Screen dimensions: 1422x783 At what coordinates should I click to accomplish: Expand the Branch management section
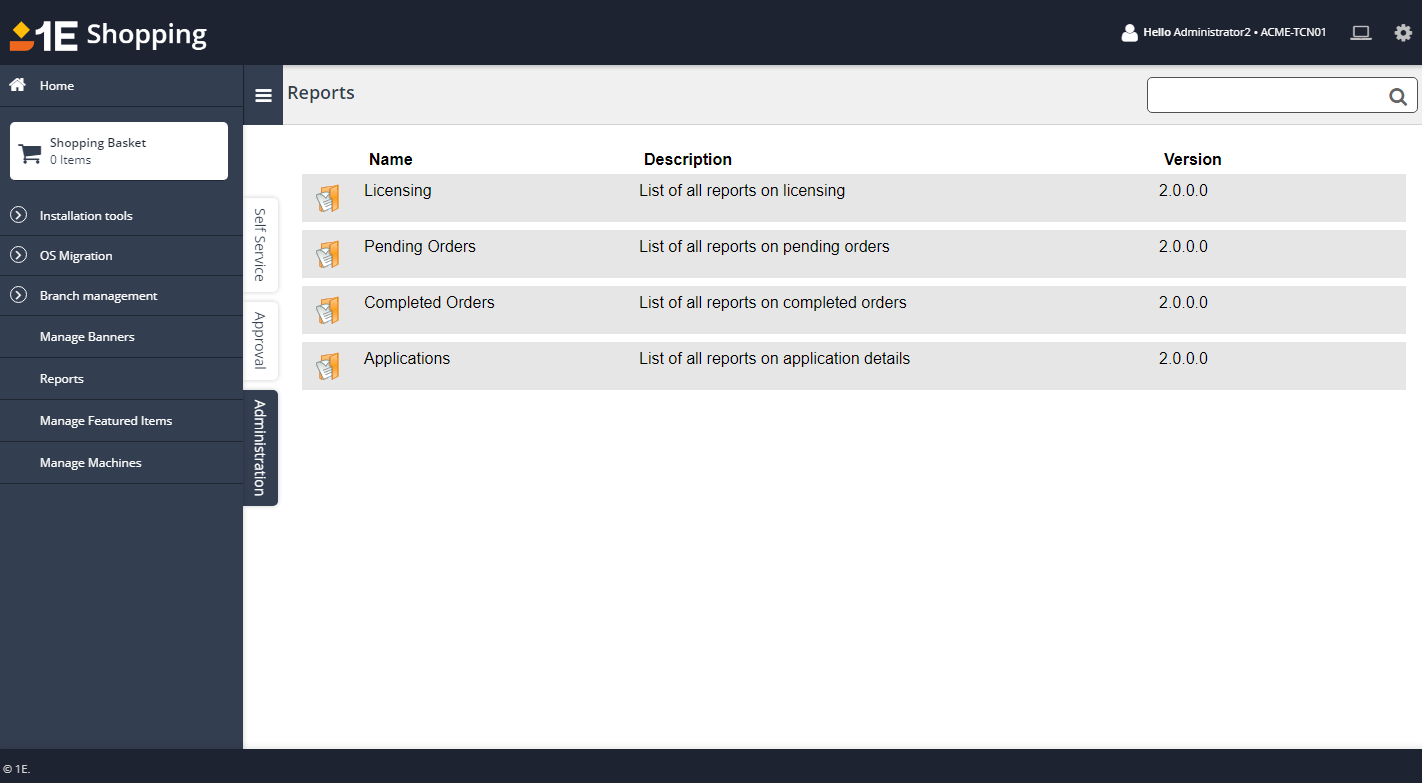(98, 296)
